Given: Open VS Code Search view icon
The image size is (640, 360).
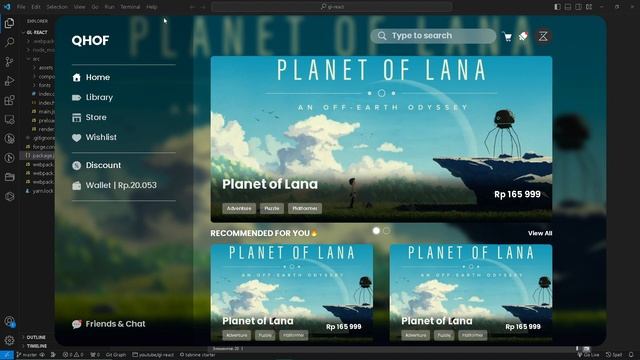Looking at the screenshot, I should (9, 42).
